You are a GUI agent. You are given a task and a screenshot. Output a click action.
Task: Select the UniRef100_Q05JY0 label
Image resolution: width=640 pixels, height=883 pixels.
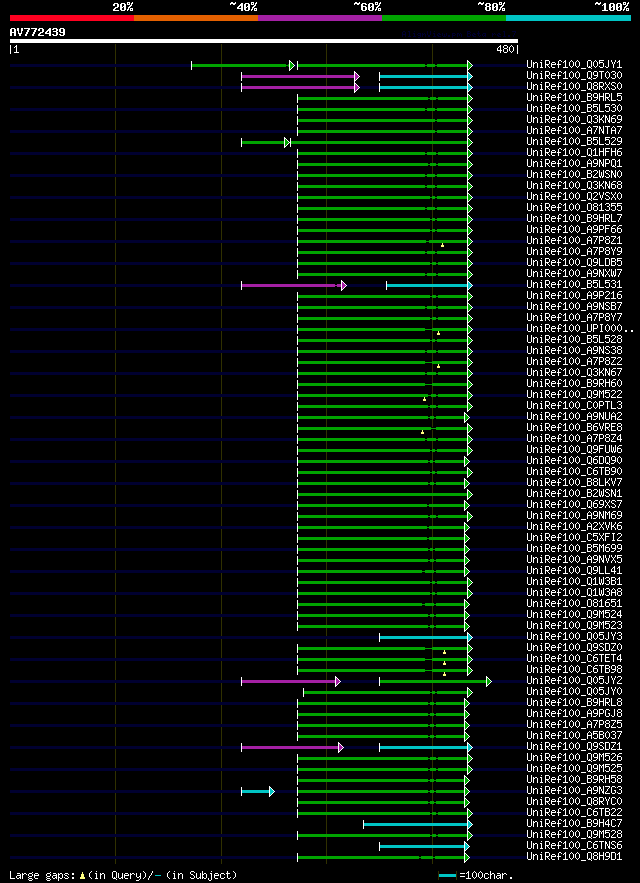coord(574,692)
